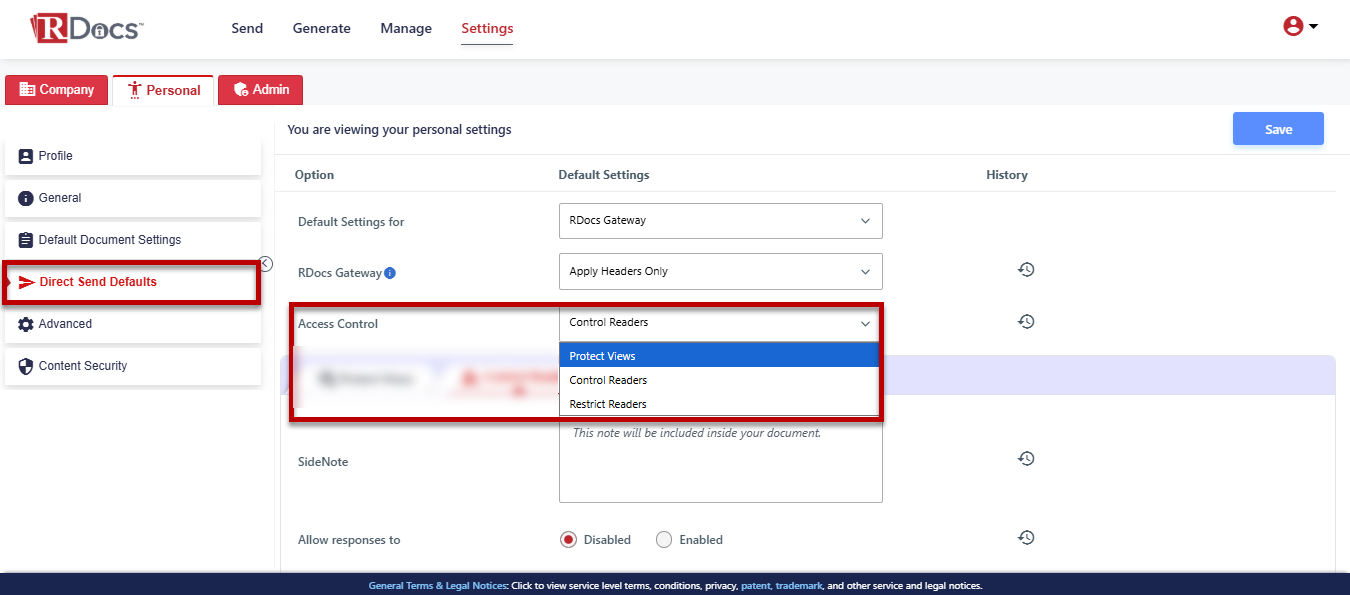Viewport: 1350px width, 595px height.
Task: View history for Access Control setting
Action: 1025,322
